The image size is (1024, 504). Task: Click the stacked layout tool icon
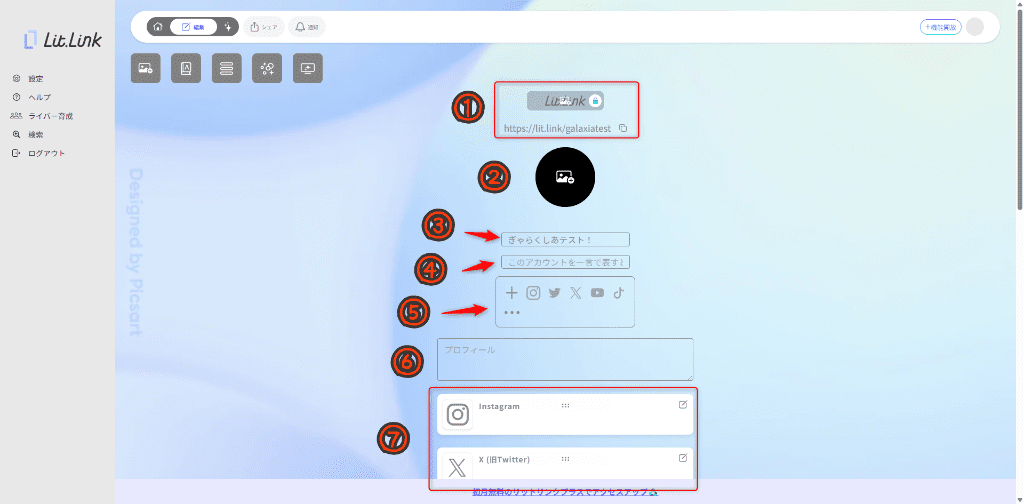(227, 68)
